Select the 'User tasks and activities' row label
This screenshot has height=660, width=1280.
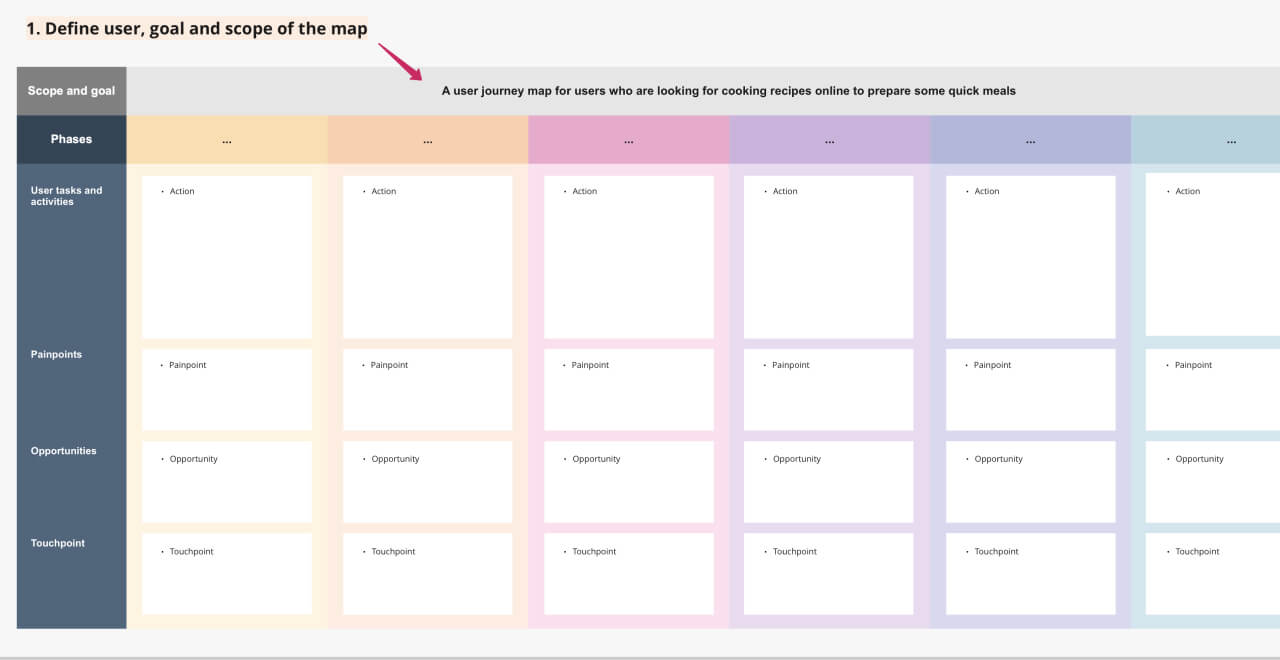[67, 196]
